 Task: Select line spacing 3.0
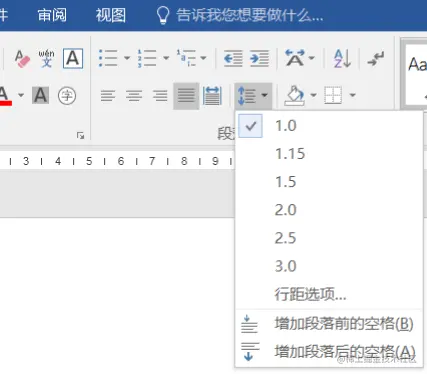pyautogui.click(x=329, y=266)
